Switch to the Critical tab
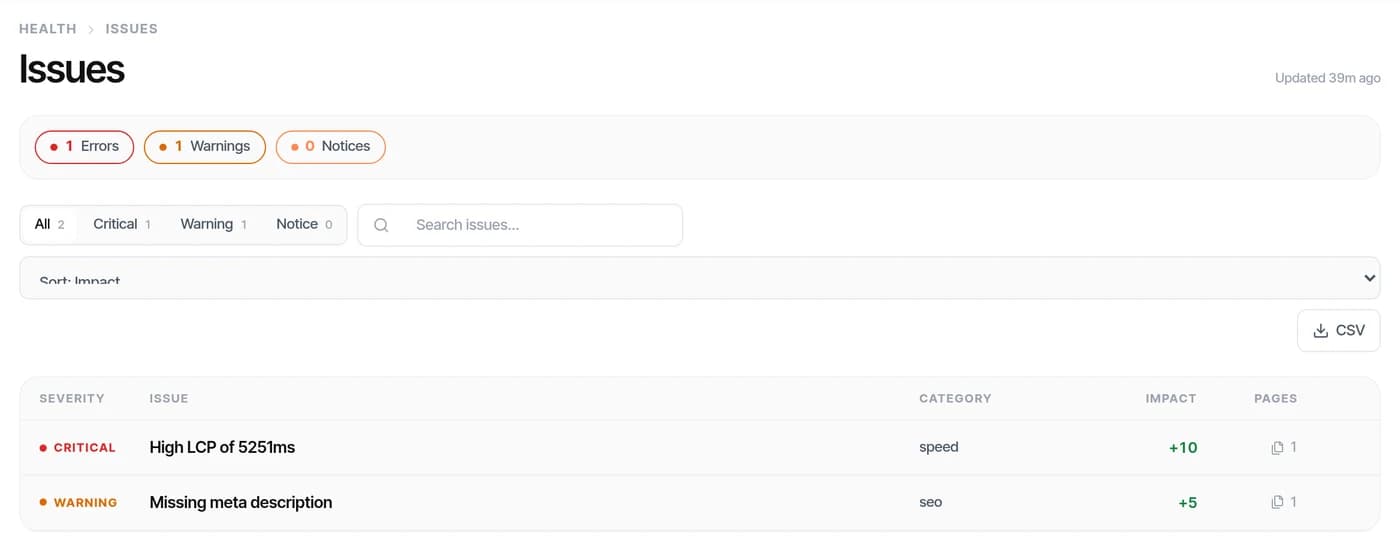The image size is (1400, 551). 121,224
